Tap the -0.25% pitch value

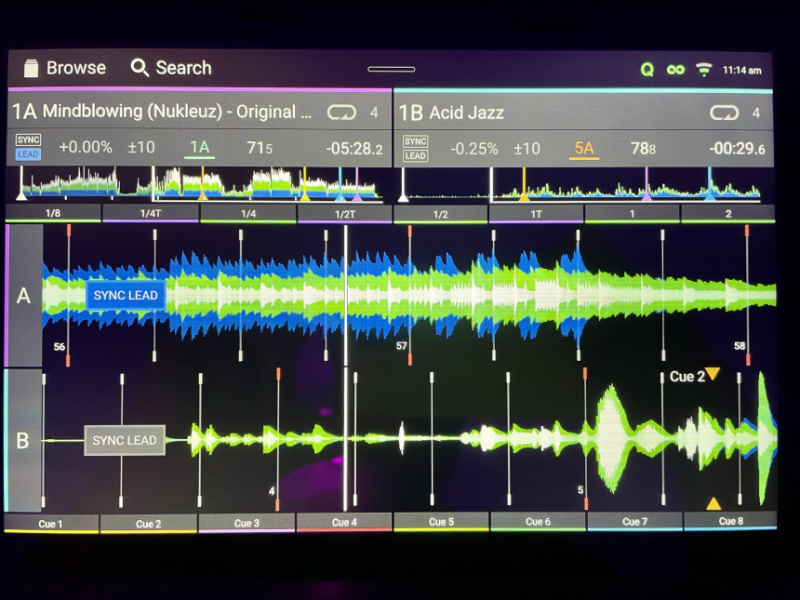pyautogui.click(x=474, y=148)
